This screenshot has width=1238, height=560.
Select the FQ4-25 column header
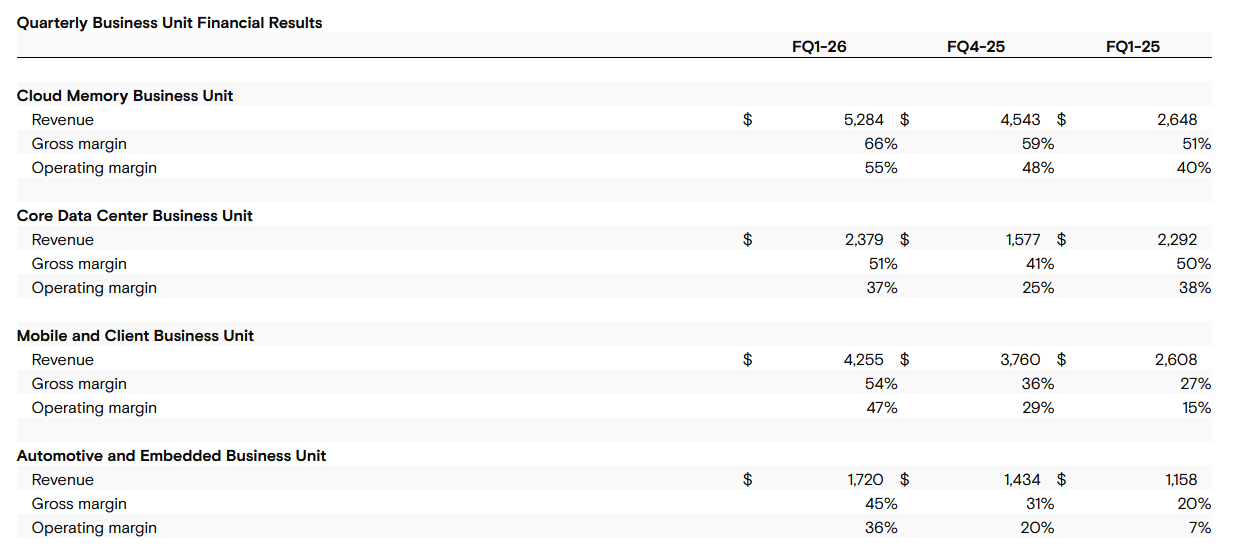[975, 46]
